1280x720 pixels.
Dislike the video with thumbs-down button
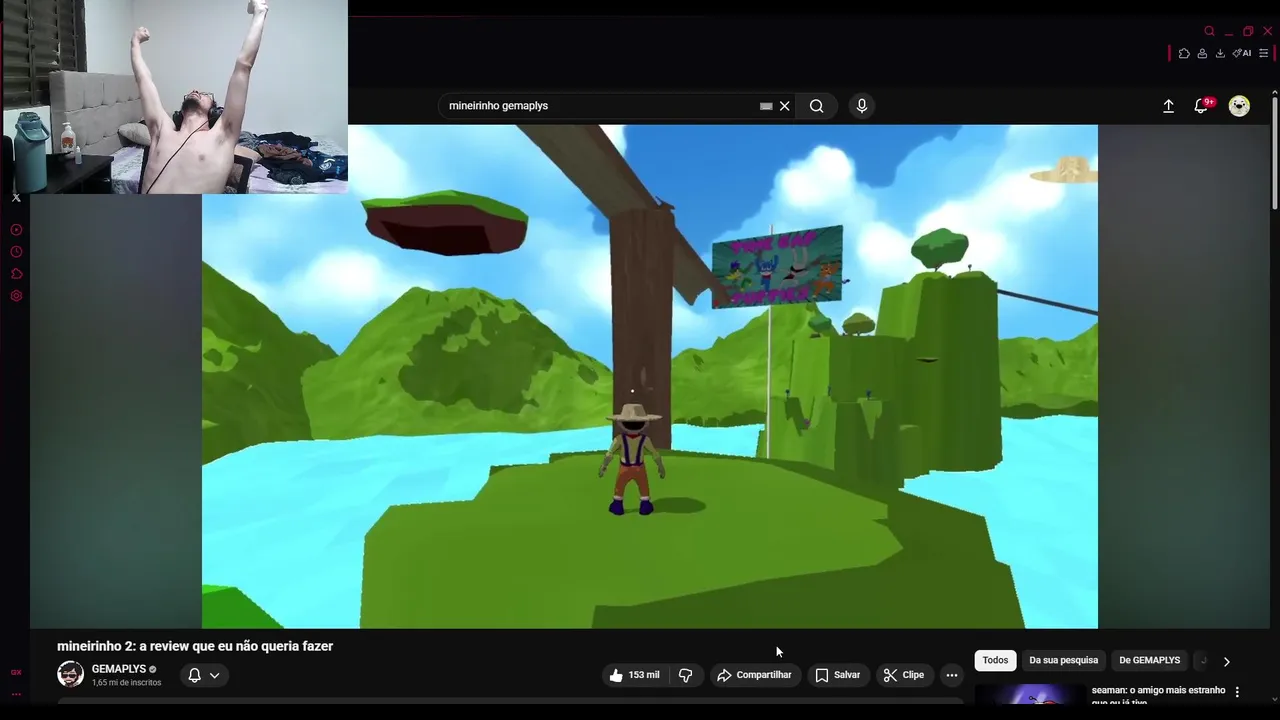tap(686, 675)
